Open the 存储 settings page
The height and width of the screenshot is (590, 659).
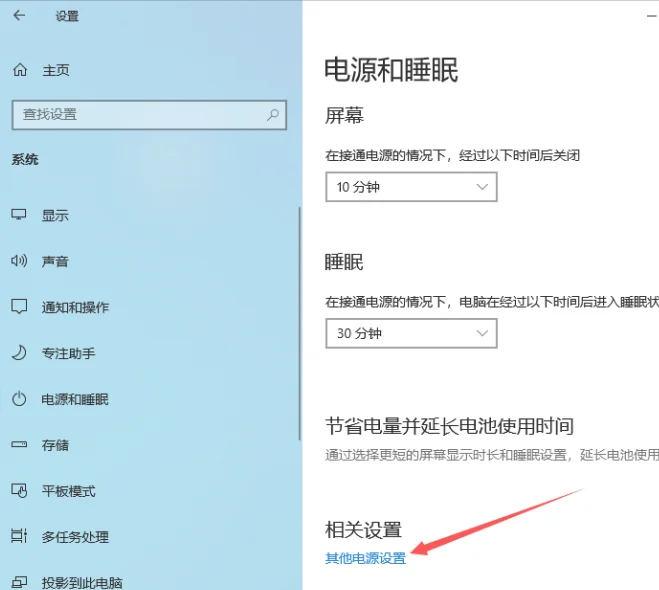pyautogui.click(x=55, y=445)
